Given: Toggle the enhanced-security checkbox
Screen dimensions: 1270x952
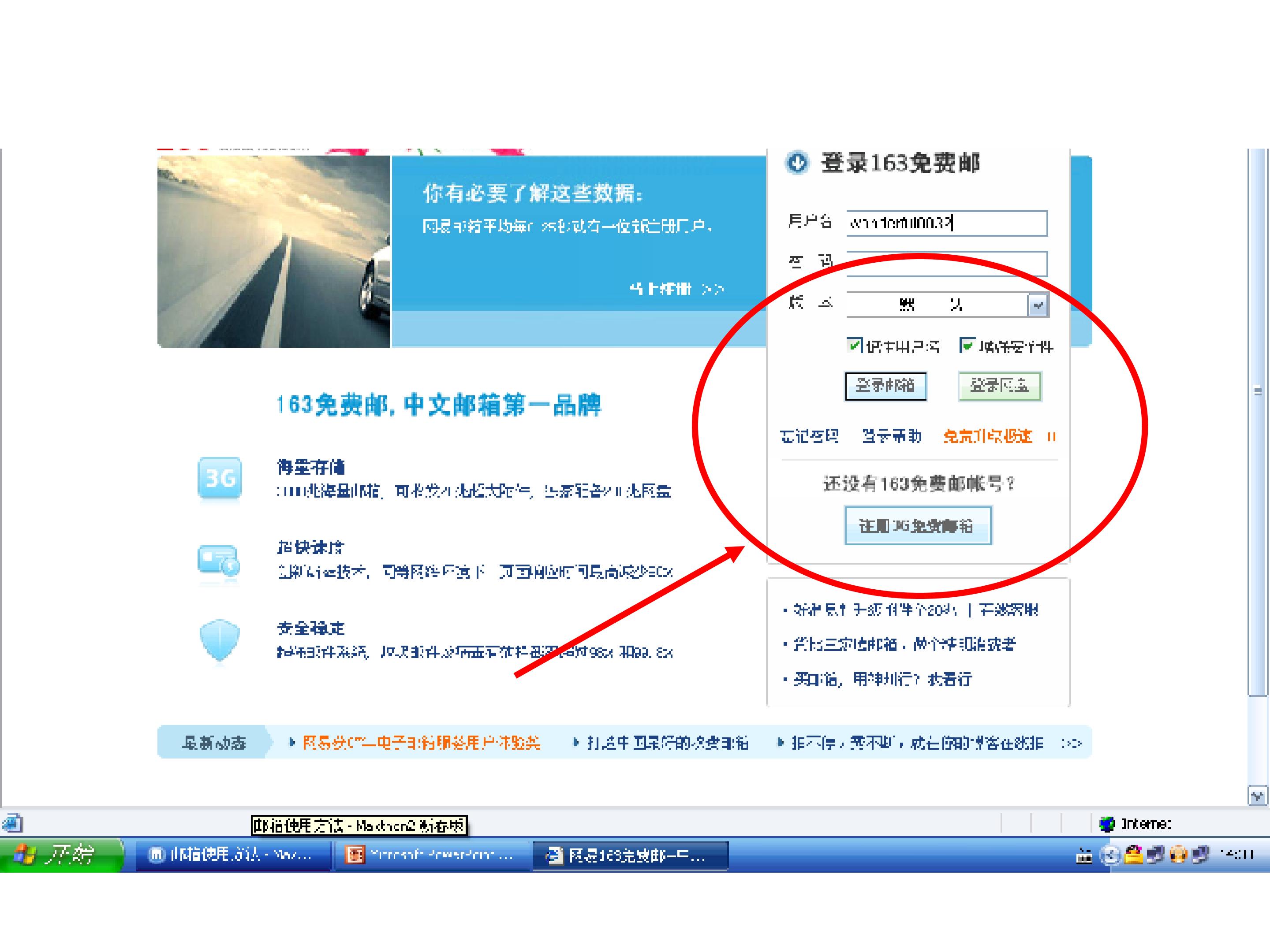Looking at the screenshot, I should click(x=967, y=345).
